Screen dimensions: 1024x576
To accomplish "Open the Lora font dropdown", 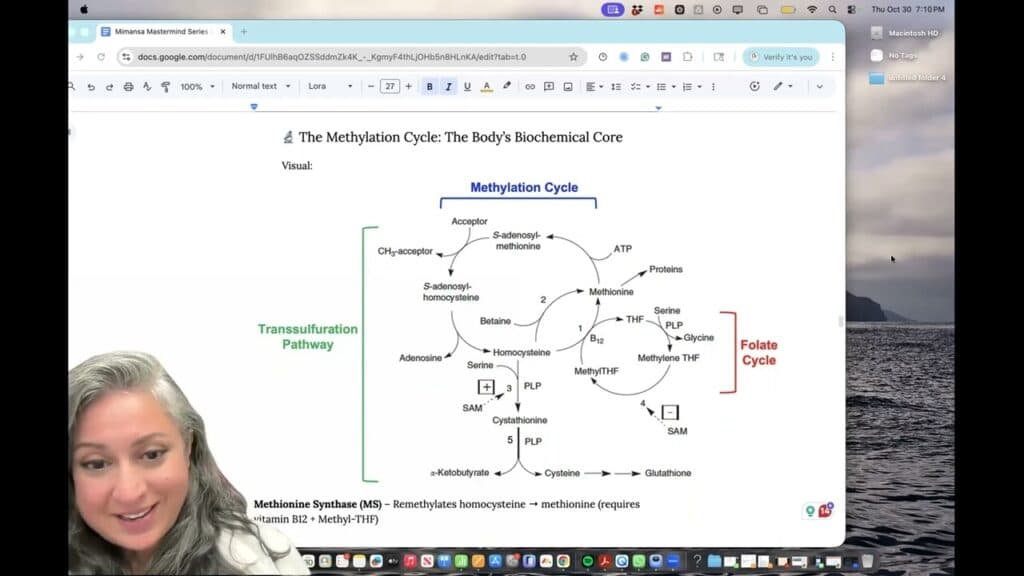I will point(330,87).
